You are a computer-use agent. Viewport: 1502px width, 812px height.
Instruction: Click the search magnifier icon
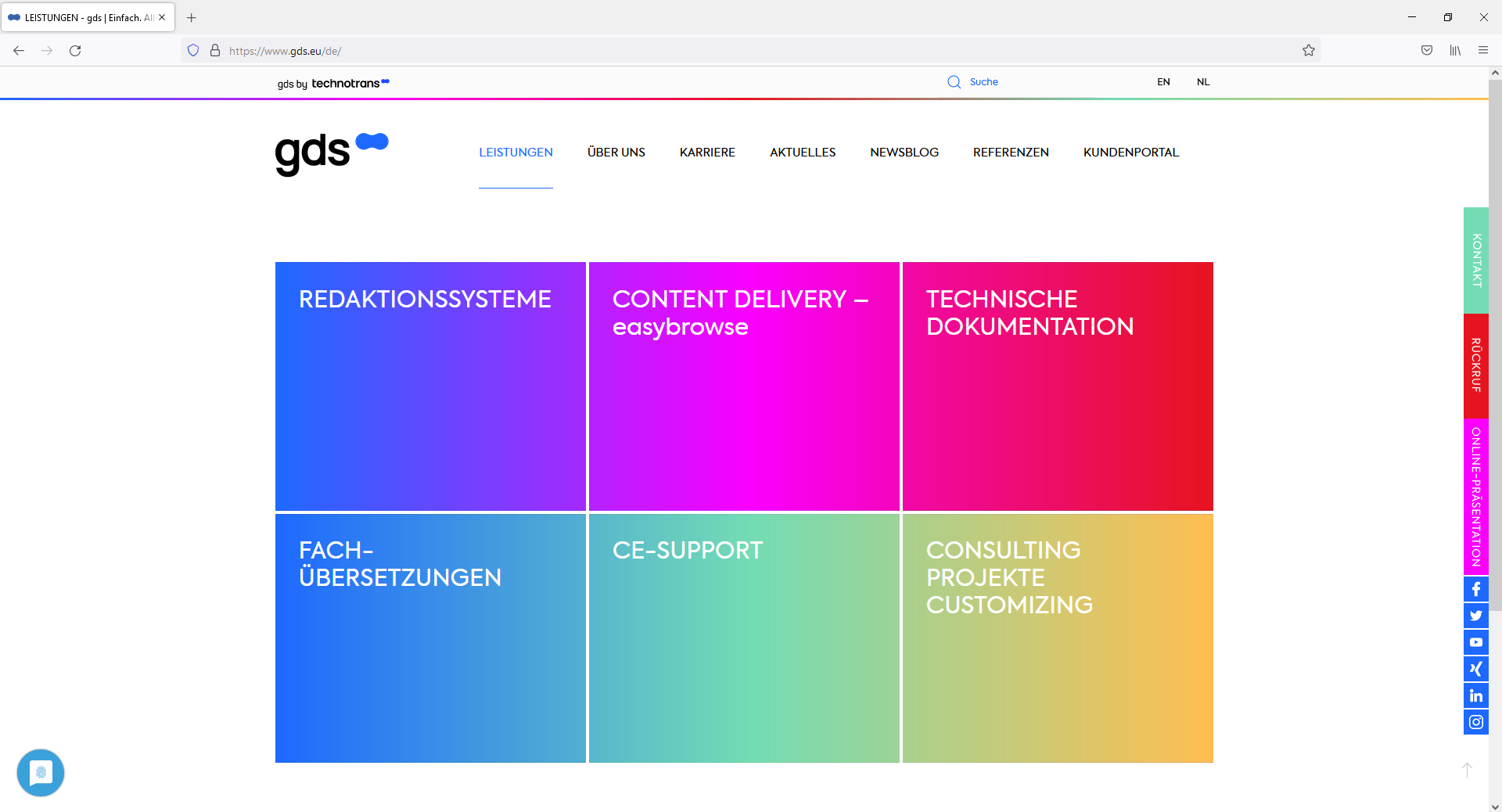(x=954, y=82)
